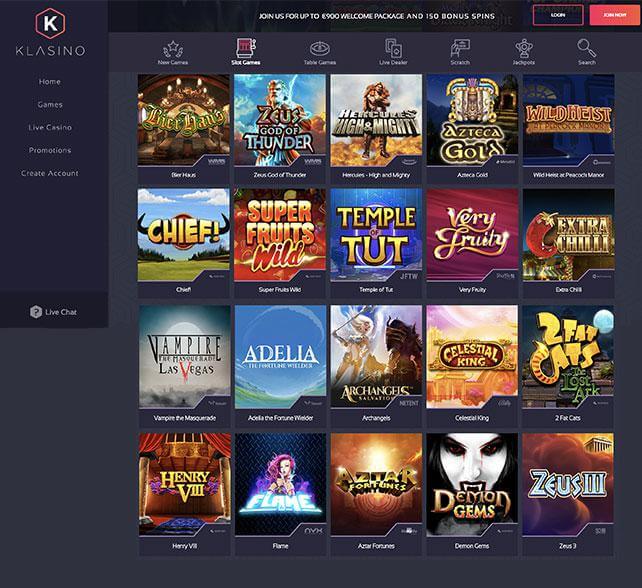Select Create Account in sidebar
This screenshot has width=642, height=588.
click(50, 173)
